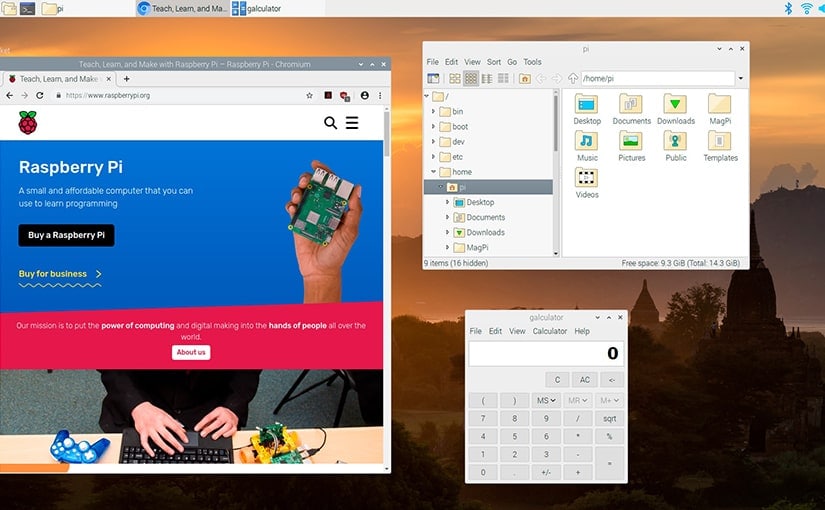
Task: Open the path history dropdown arrow
Action: tap(741, 78)
